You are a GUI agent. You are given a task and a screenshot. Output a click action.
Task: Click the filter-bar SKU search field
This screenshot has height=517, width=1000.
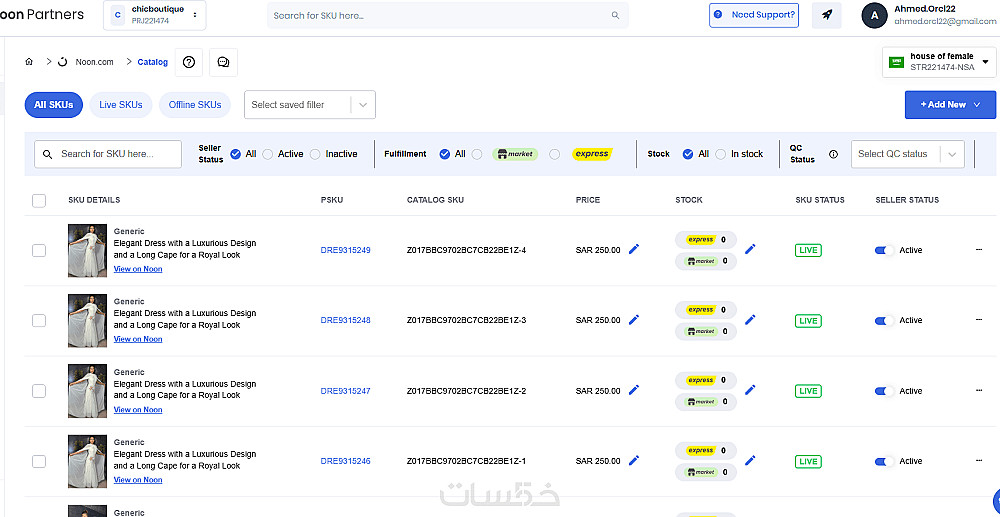[x=108, y=154]
